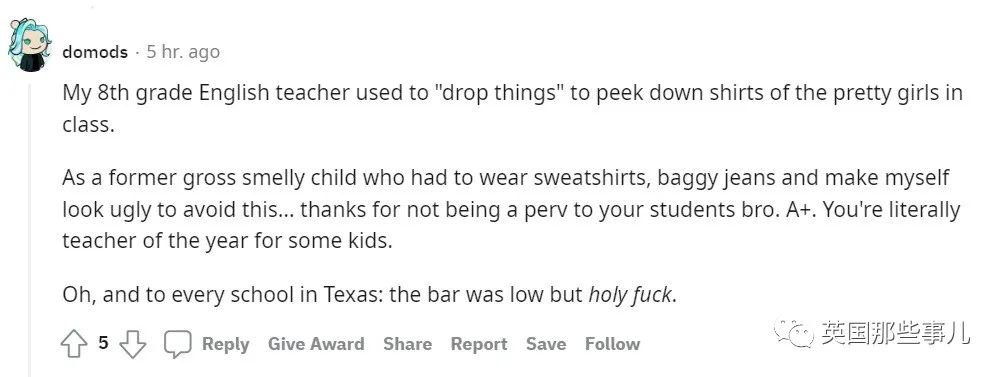Click the vote score number 5
1003x377 pixels.
point(103,344)
